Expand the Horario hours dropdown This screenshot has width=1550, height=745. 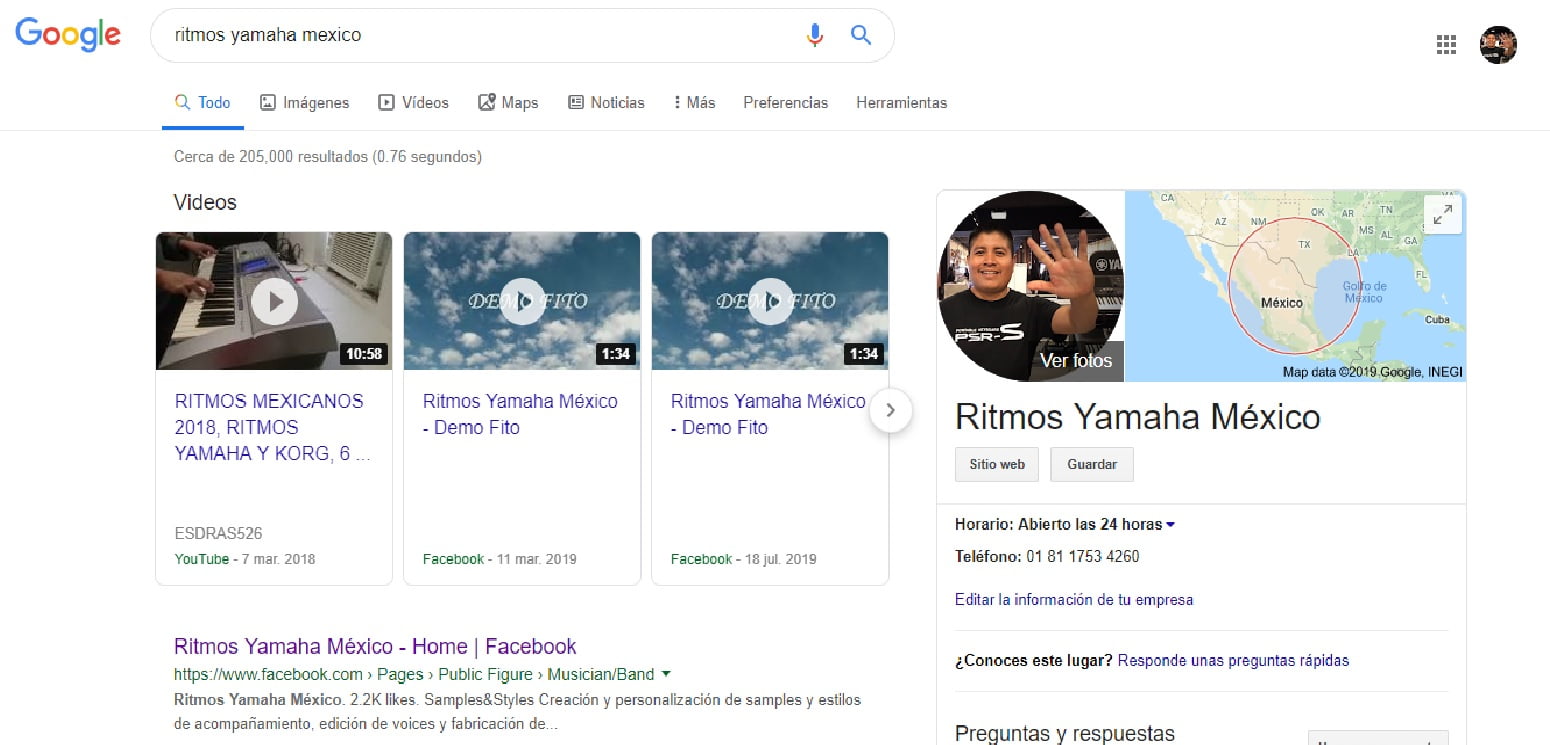1170,525
